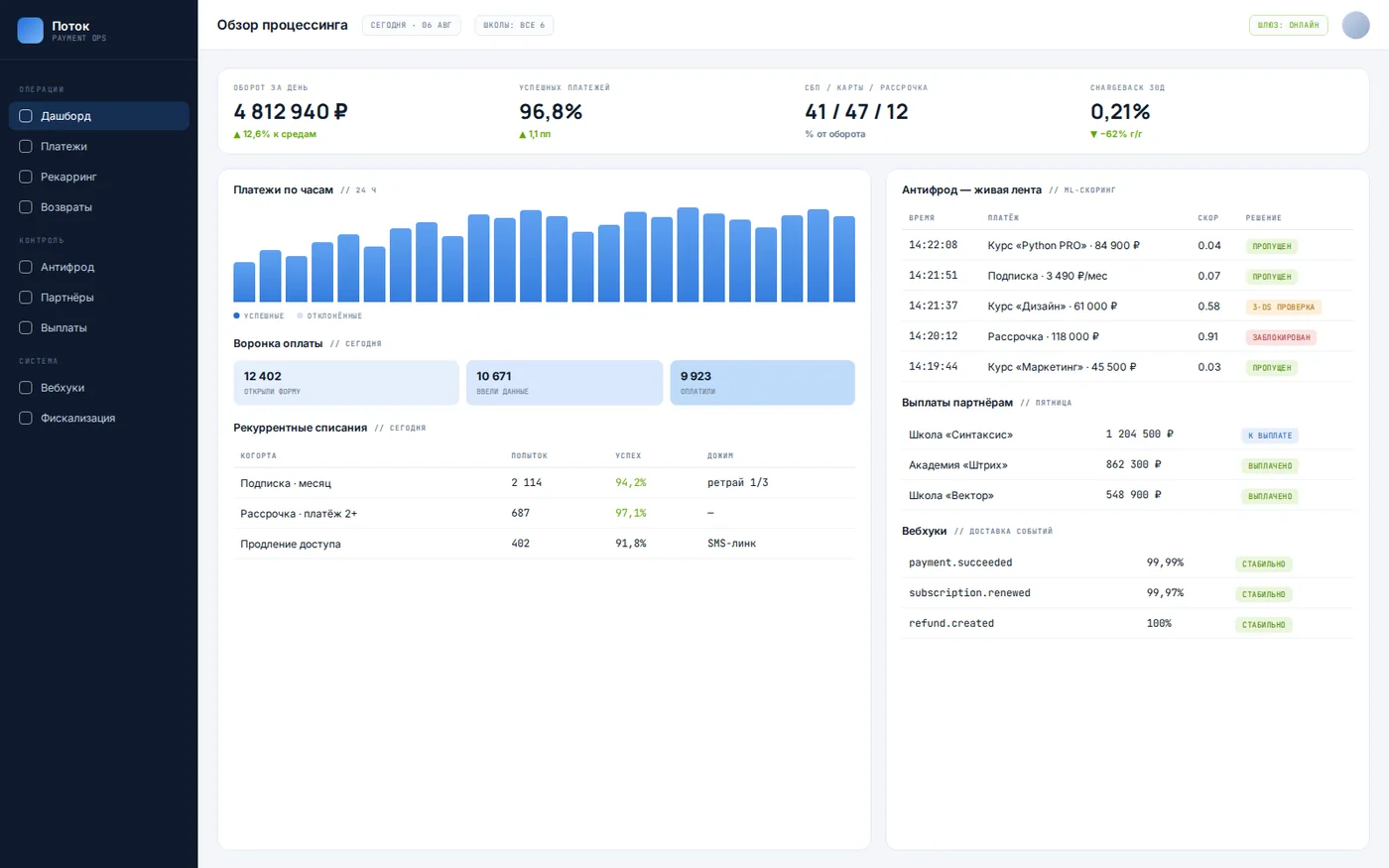1389x868 pixels.
Task: Click the ПРОПУЩЕН badge at 14:22:08
Action: [x=1272, y=246]
